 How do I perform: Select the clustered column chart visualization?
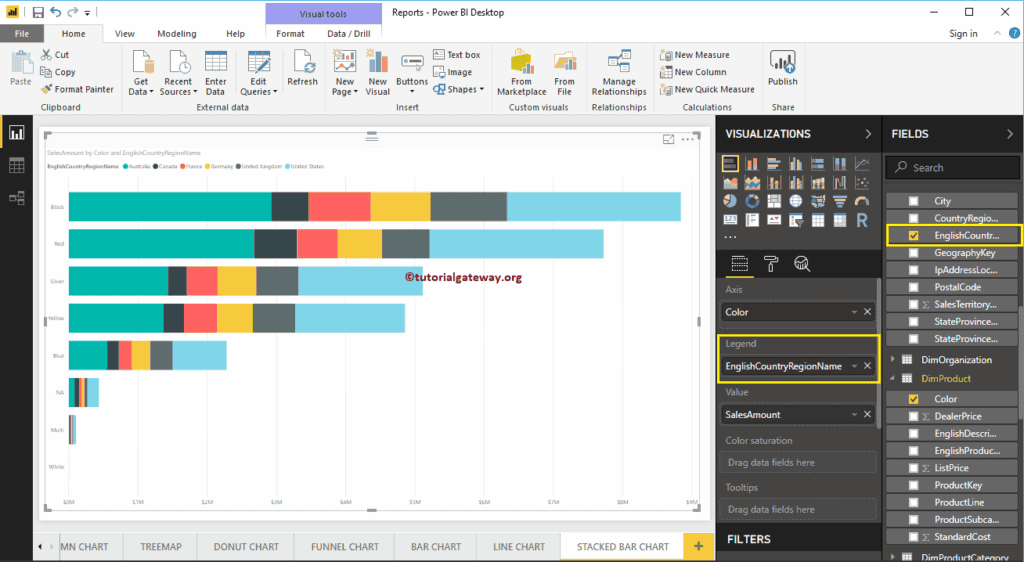(x=795, y=164)
